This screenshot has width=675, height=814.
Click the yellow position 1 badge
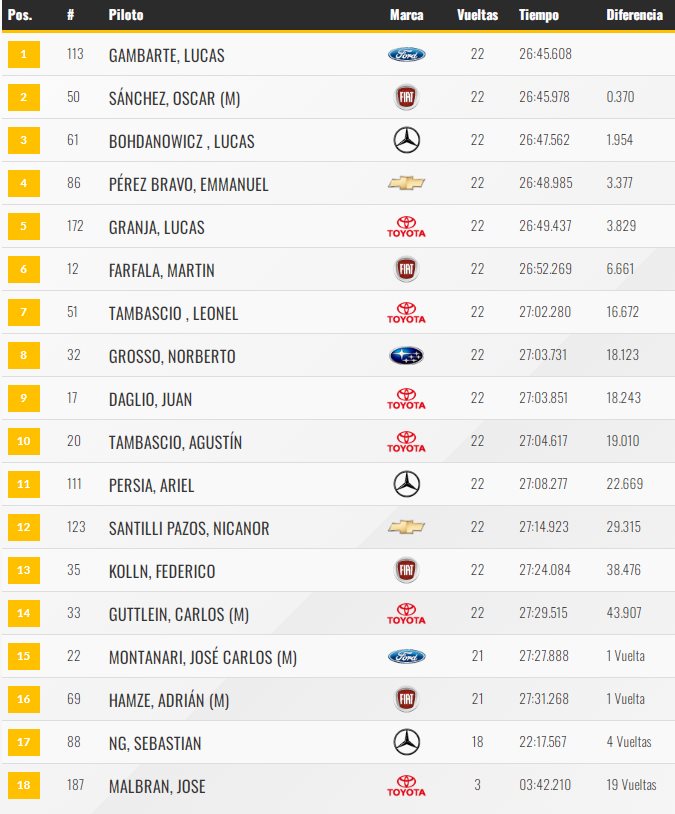tap(24, 54)
